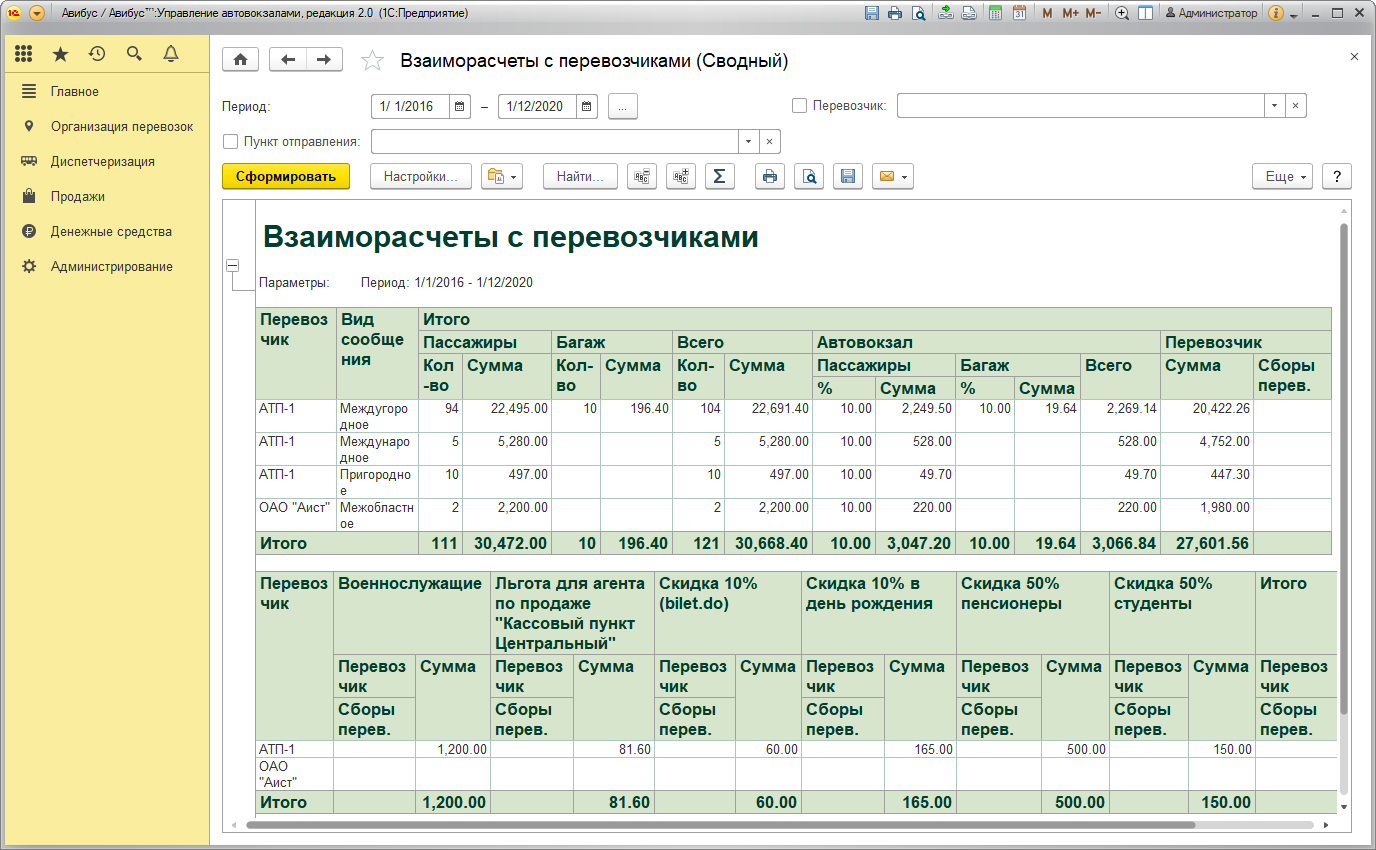Click the Home page icon button
Image resolution: width=1376 pixels, height=850 pixels.
coord(240,60)
